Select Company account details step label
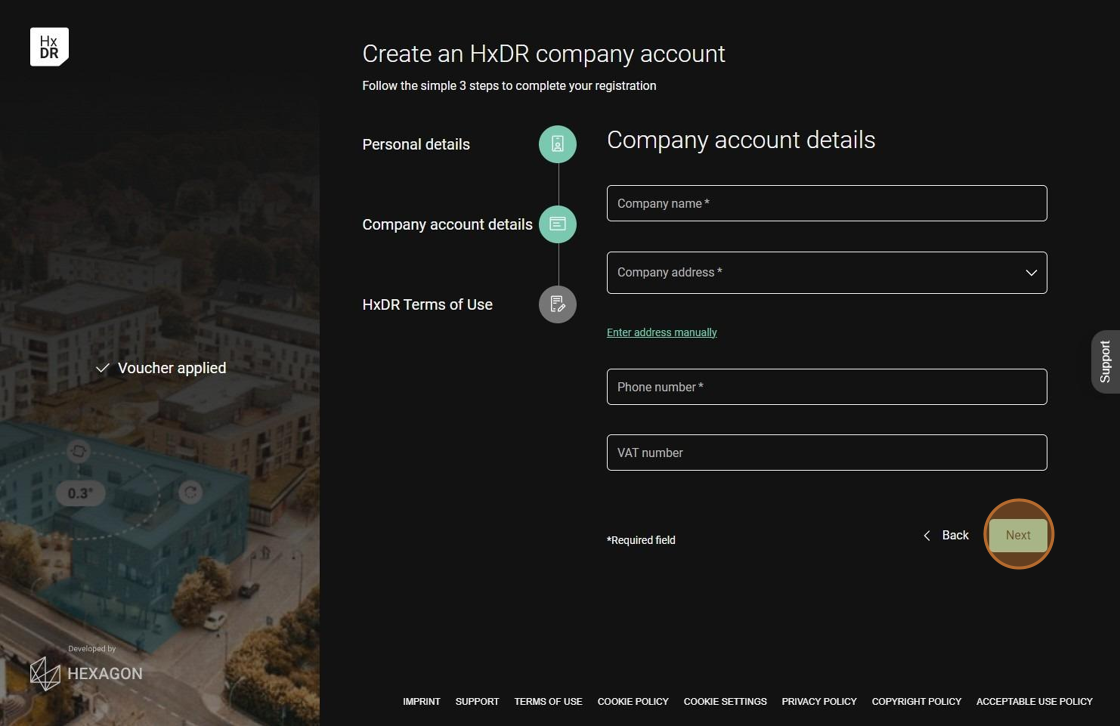 coord(447,224)
